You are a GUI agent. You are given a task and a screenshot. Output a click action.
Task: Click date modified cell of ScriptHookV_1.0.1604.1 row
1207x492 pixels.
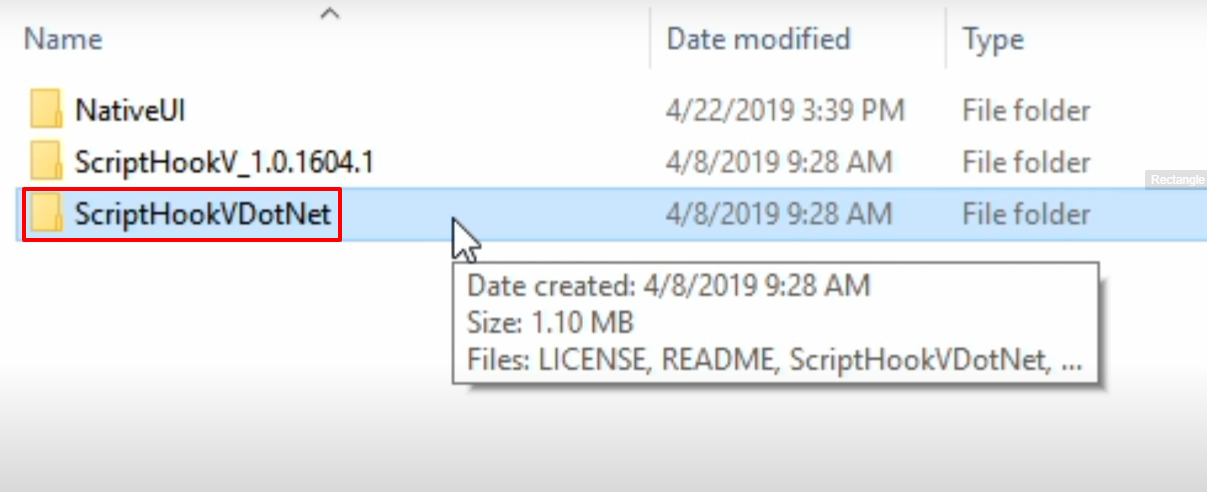point(779,162)
